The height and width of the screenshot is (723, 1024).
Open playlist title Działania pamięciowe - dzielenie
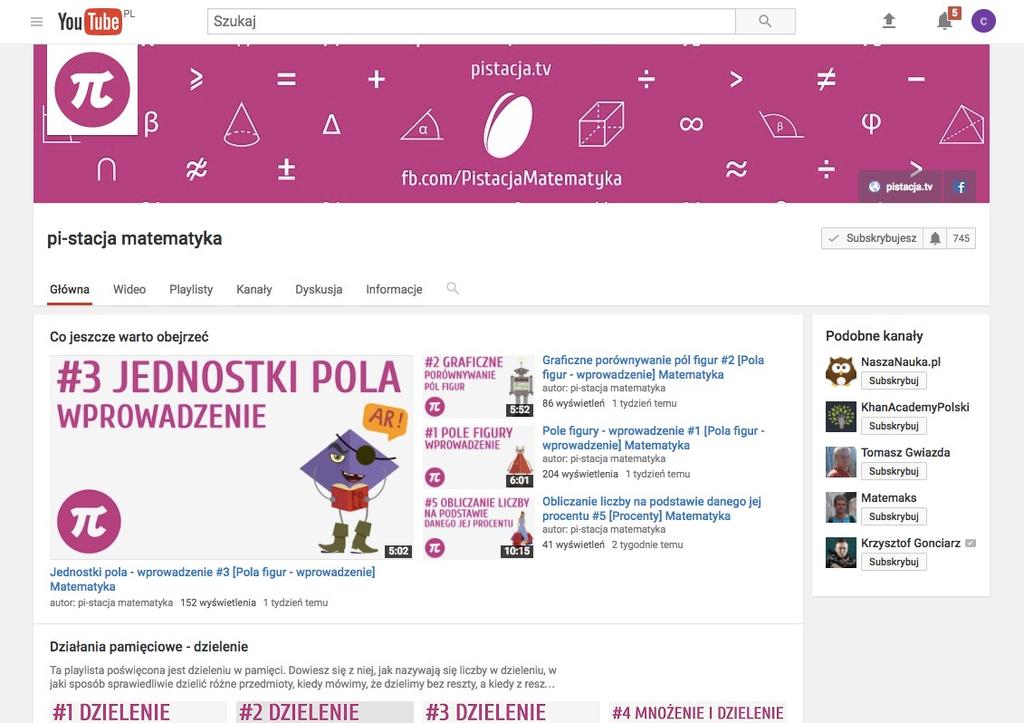[149, 647]
